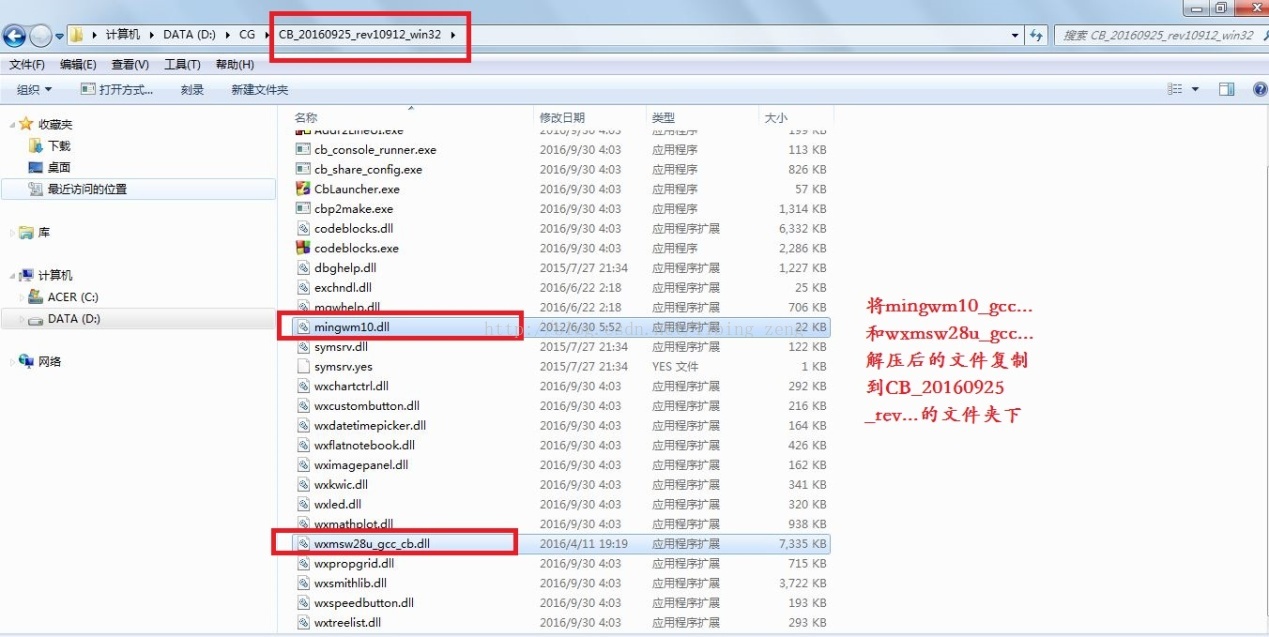This screenshot has width=1269, height=637.
Task: Sort by the 修改日期 column header
Action: [x=562, y=118]
